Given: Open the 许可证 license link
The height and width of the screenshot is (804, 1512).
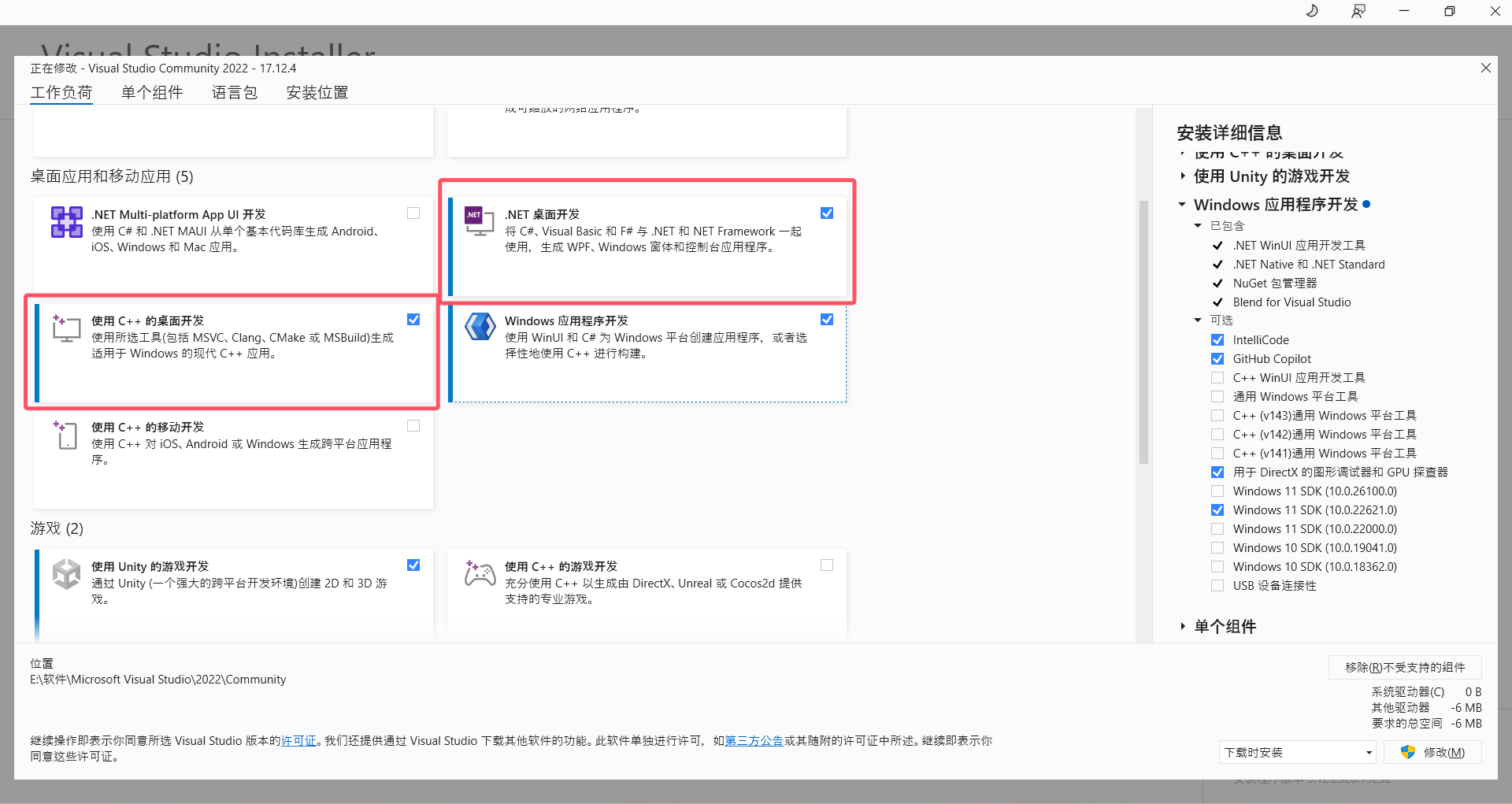Looking at the screenshot, I should (298, 741).
